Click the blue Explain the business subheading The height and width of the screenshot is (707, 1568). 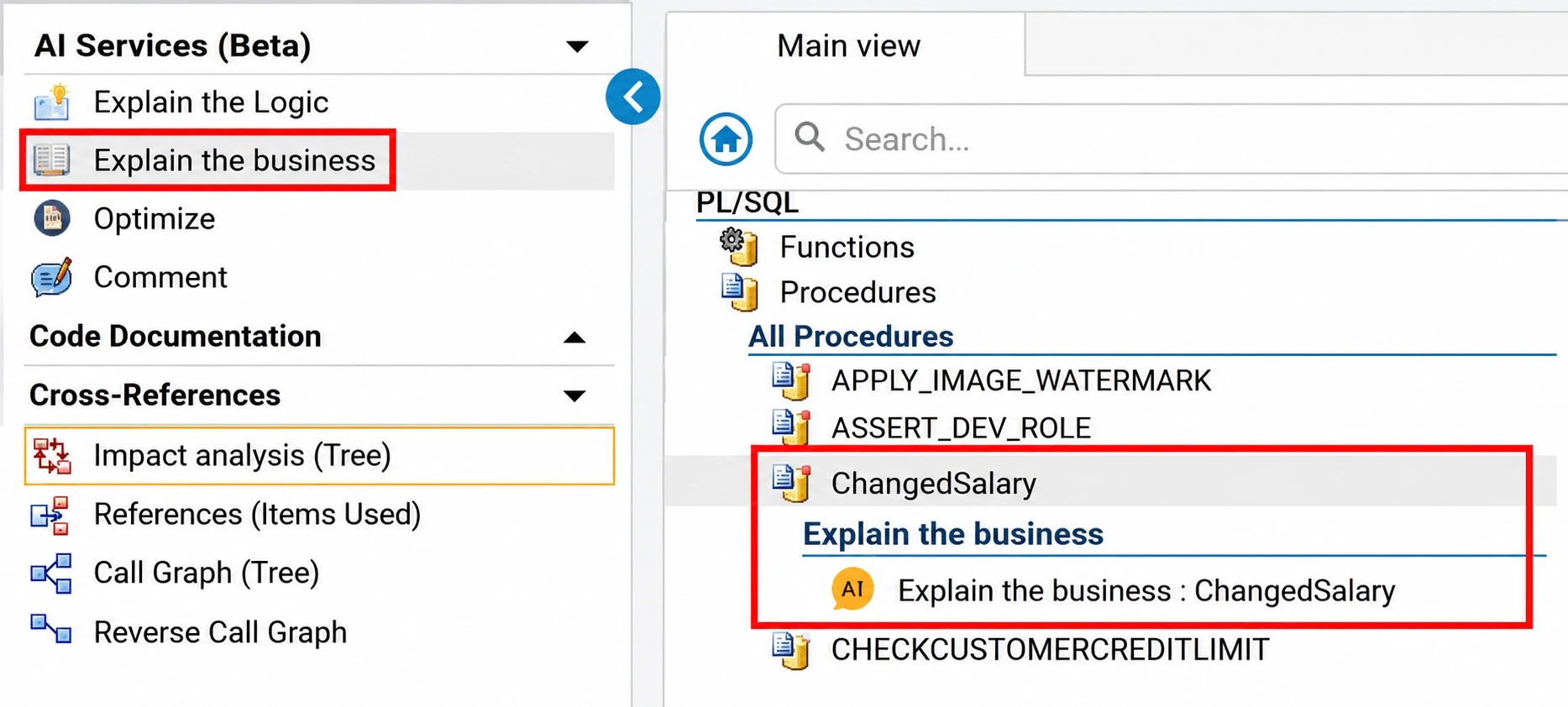(x=953, y=534)
